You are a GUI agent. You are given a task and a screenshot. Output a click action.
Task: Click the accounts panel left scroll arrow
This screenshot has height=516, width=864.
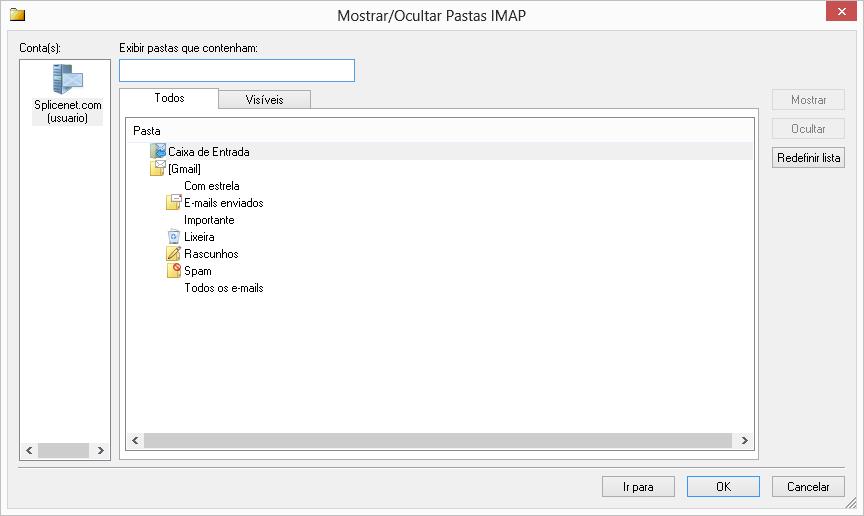click(29, 450)
